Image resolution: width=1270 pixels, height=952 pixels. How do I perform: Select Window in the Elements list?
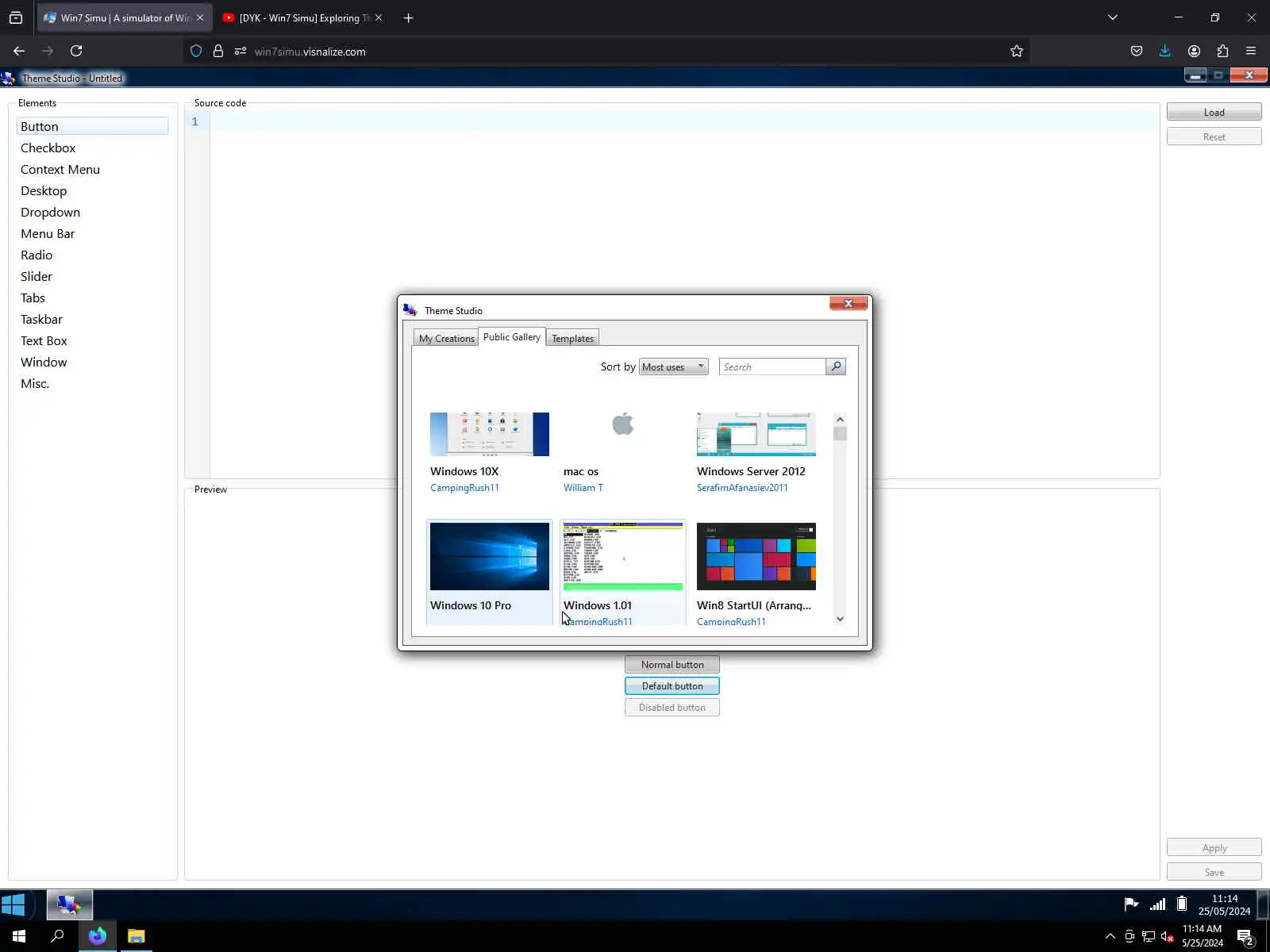pyautogui.click(x=92, y=362)
